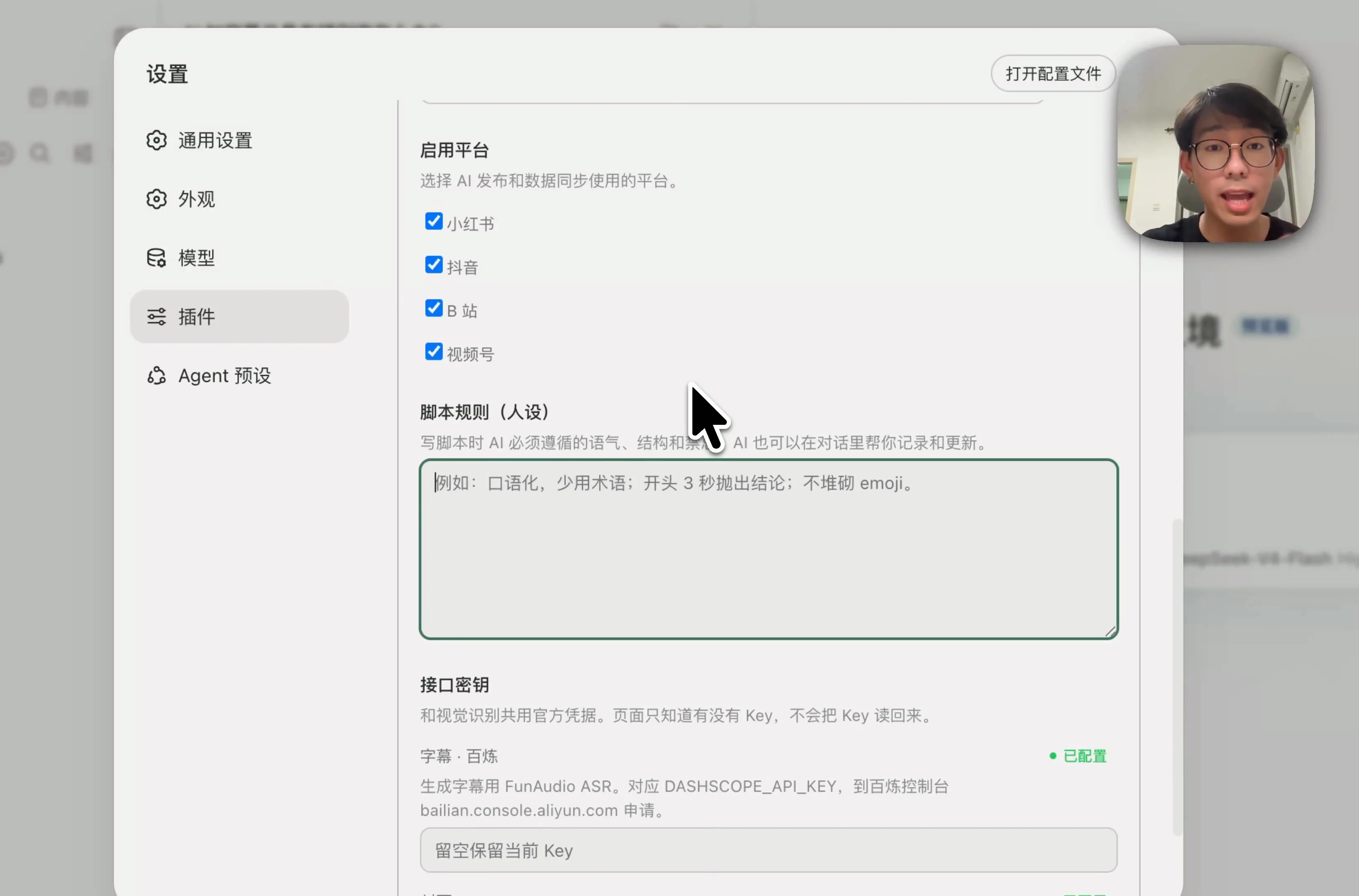1359x896 pixels.
Task: Click the 打开配置文件 button
Action: [x=1053, y=74]
